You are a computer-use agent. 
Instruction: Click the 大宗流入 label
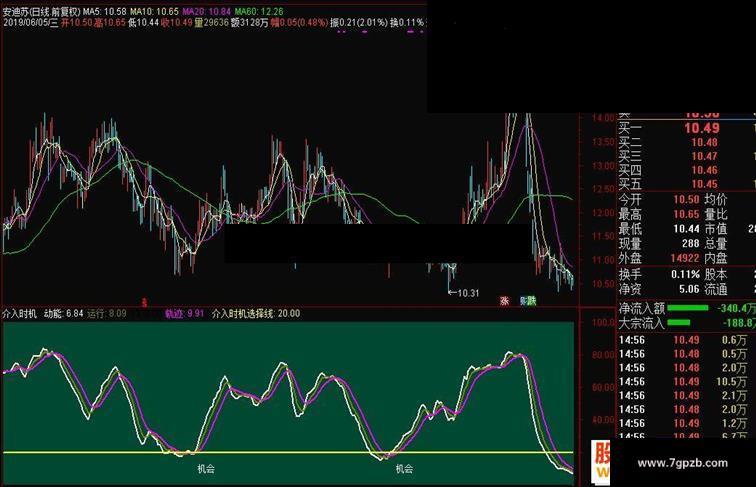(x=642, y=323)
